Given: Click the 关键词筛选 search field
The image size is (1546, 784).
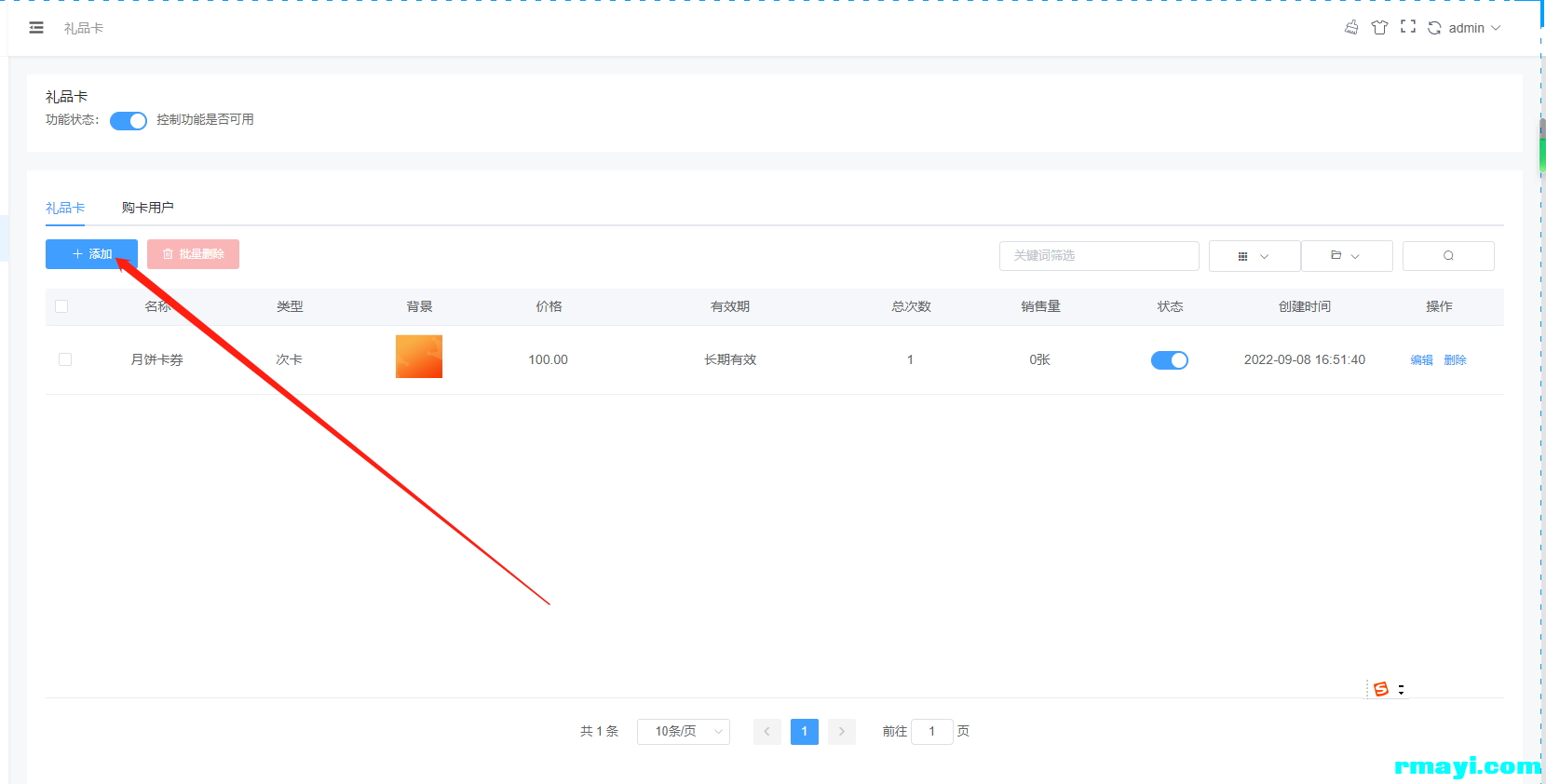Looking at the screenshot, I should [1099, 256].
